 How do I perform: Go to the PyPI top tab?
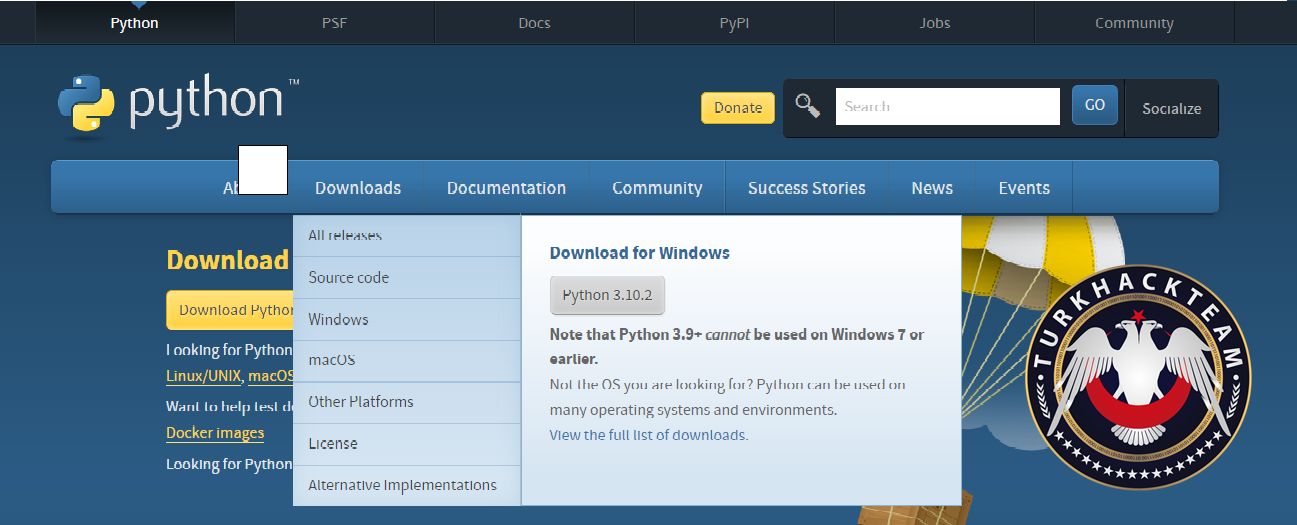tap(734, 23)
